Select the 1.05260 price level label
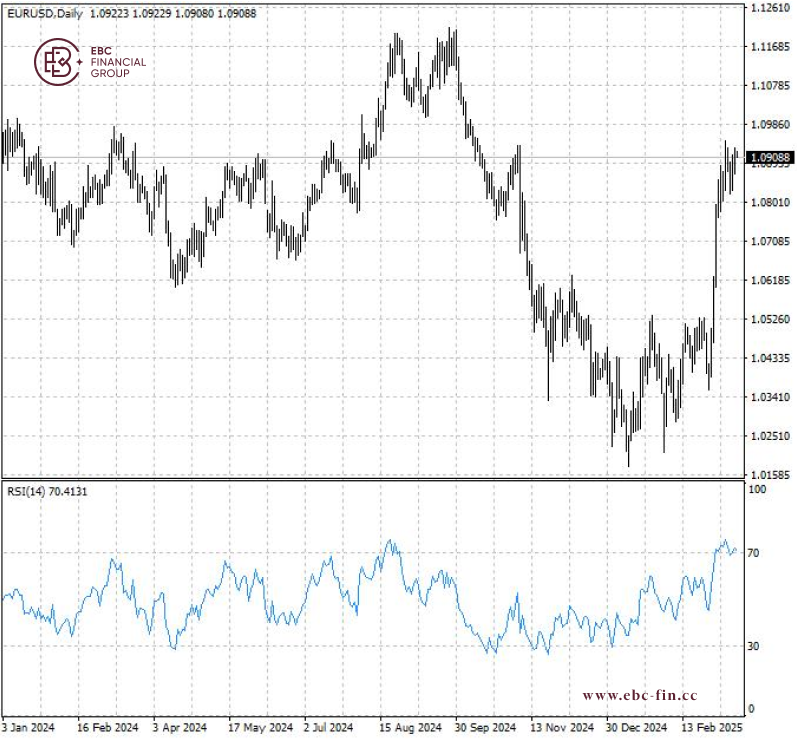The width and height of the screenshot is (797, 740). 770,320
